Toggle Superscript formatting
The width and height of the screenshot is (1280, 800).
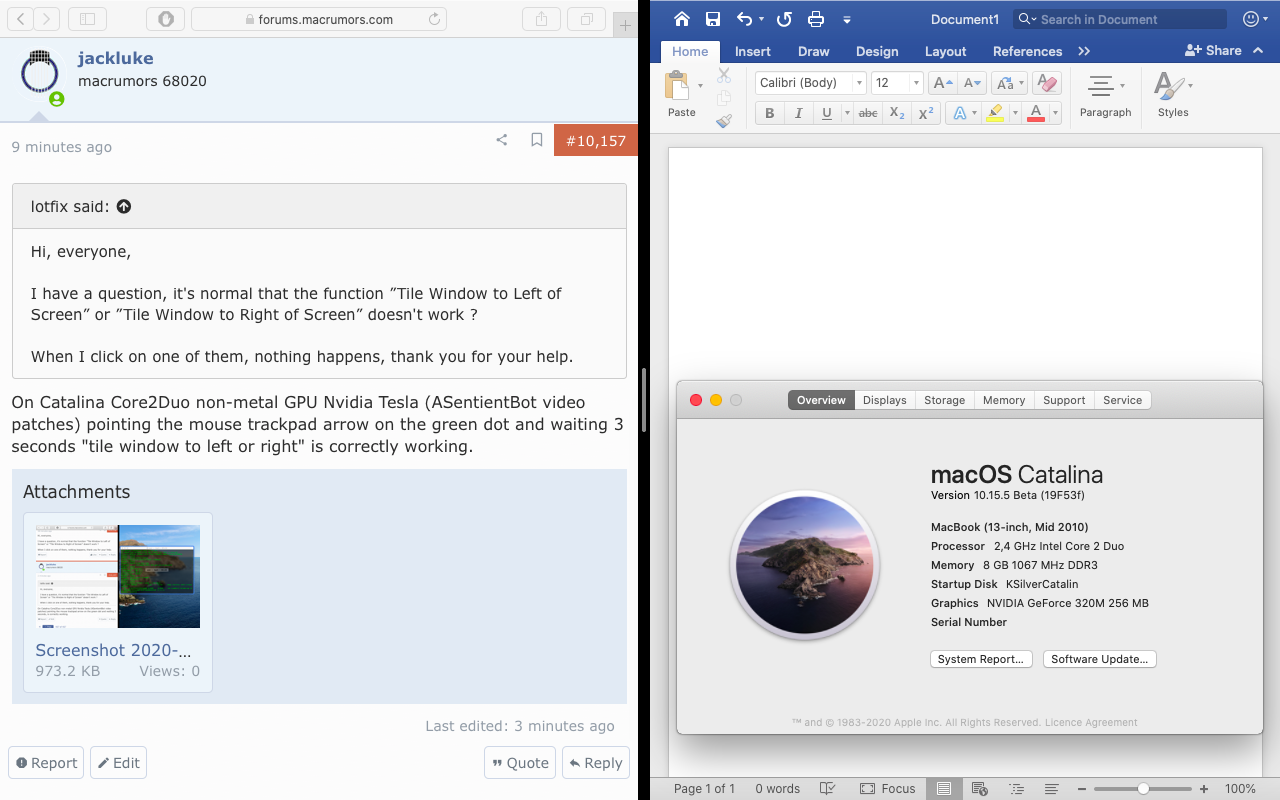[x=926, y=113]
